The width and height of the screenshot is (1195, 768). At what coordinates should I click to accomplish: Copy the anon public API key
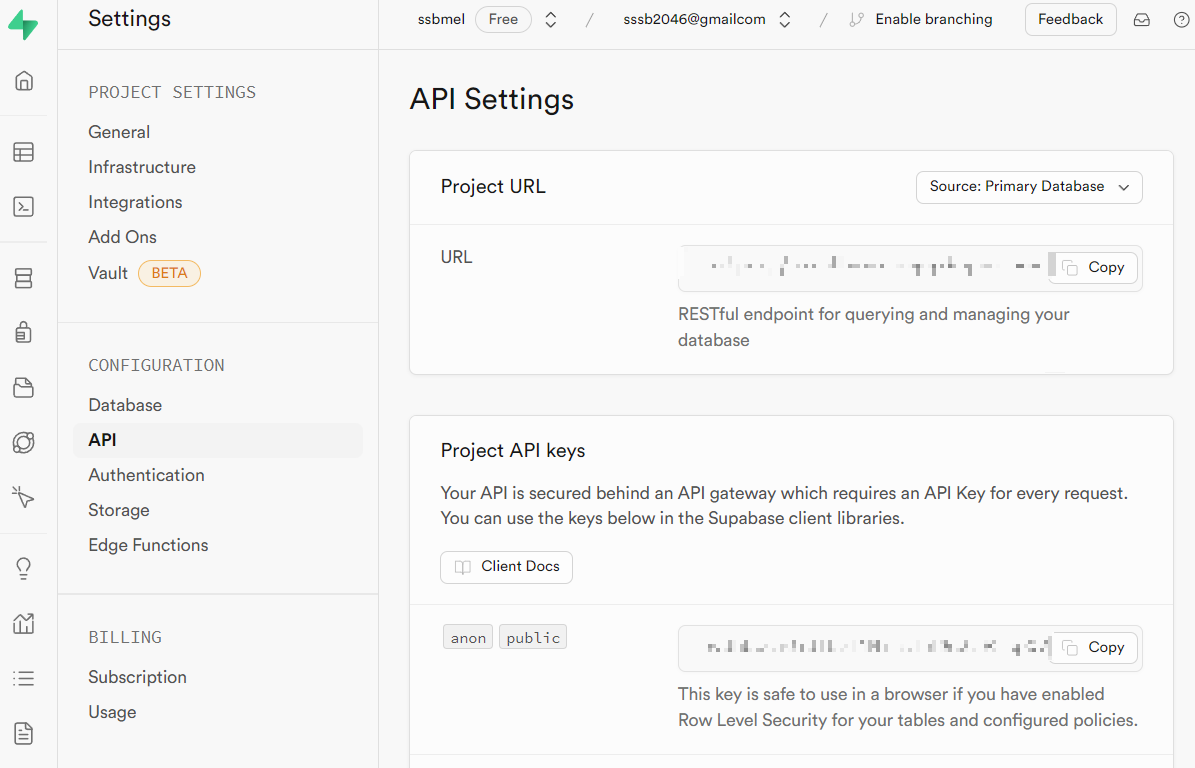pos(1093,648)
